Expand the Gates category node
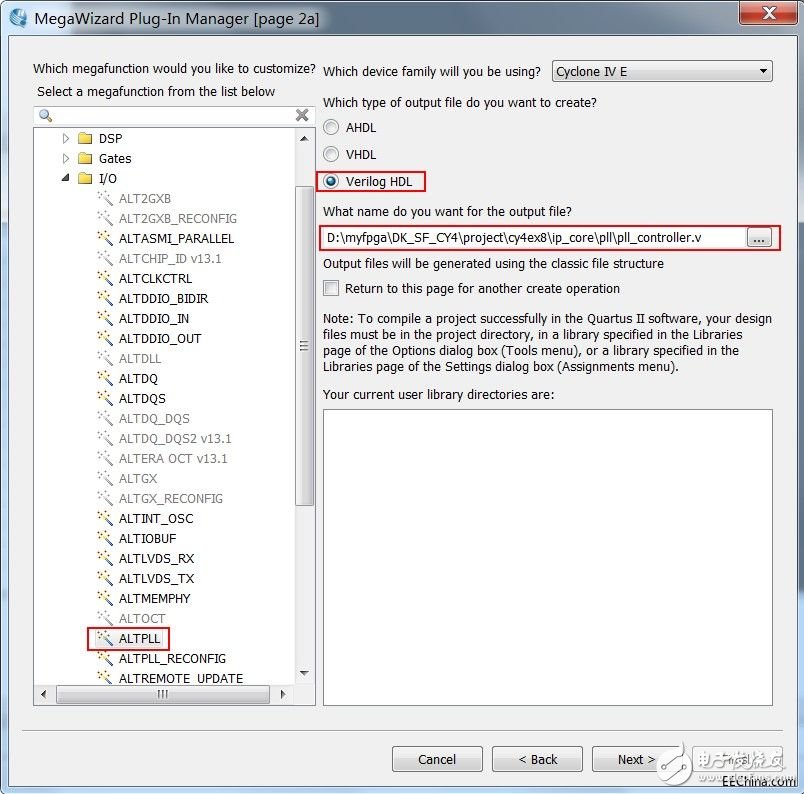This screenshot has width=804, height=794. pyautogui.click(x=66, y=158)
